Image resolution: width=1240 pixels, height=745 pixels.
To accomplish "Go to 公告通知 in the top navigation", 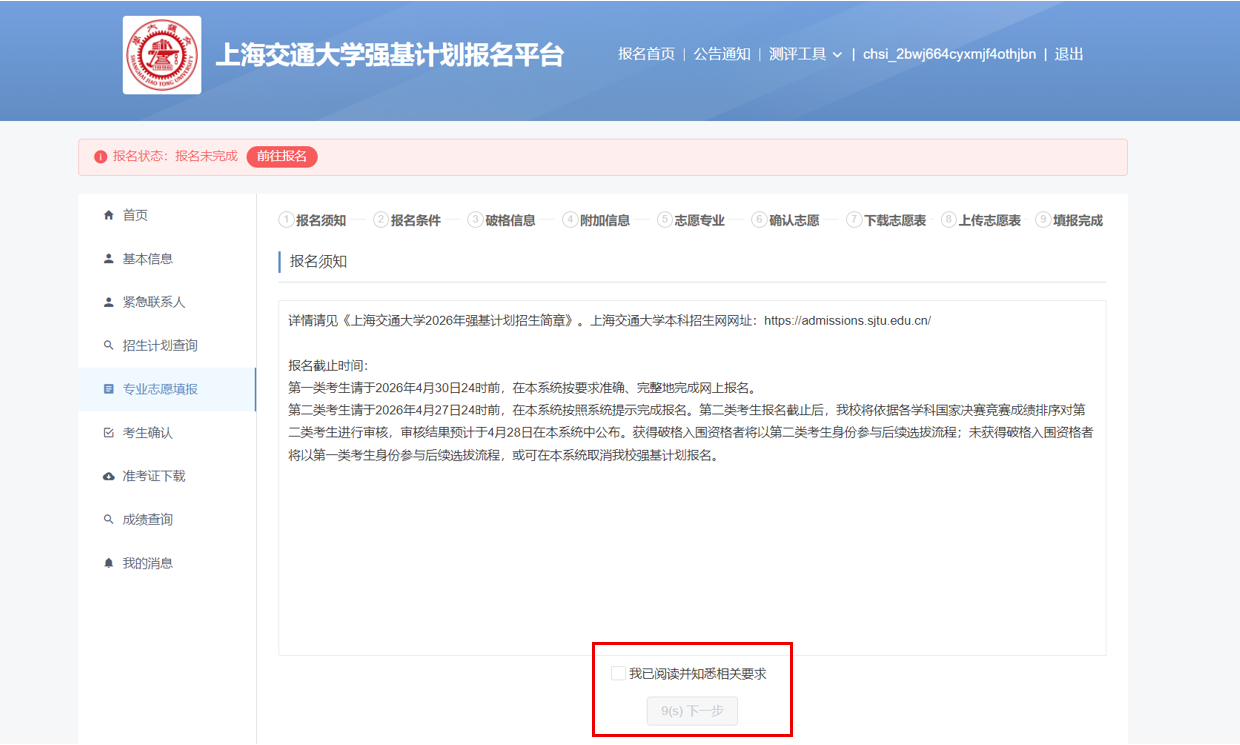I will click(722, 54).
